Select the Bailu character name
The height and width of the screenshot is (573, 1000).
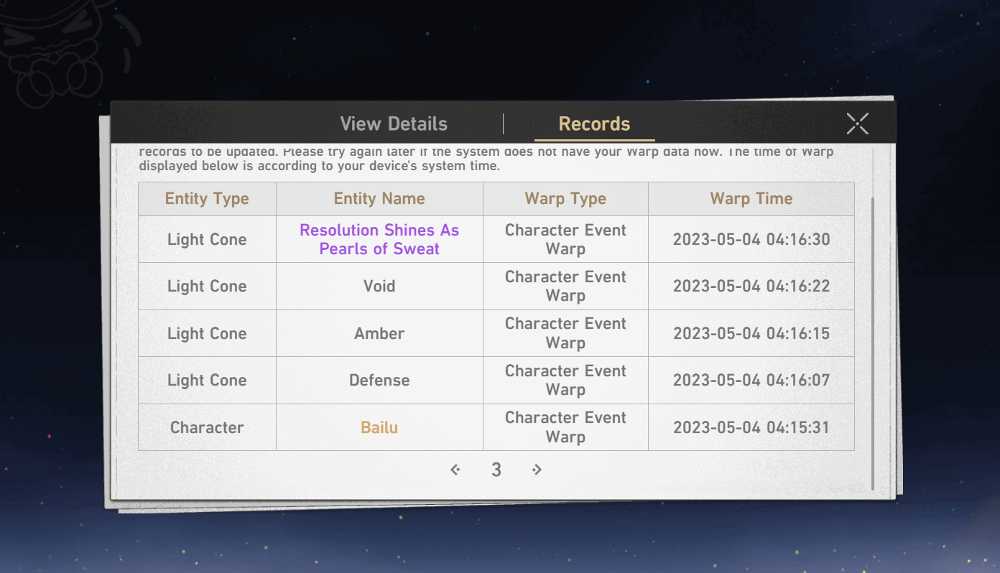pyautogui.click(x=379, y=428)
